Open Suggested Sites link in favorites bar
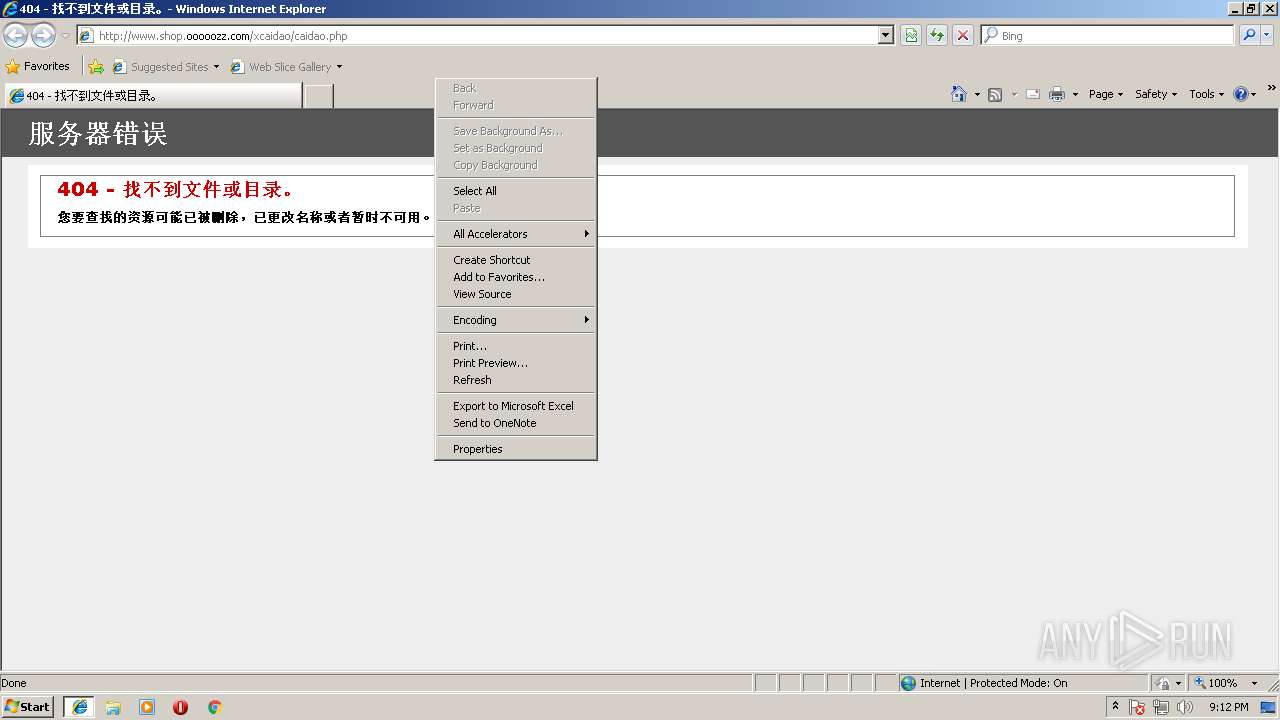1280x720 pixels. (x=166, y=67)
